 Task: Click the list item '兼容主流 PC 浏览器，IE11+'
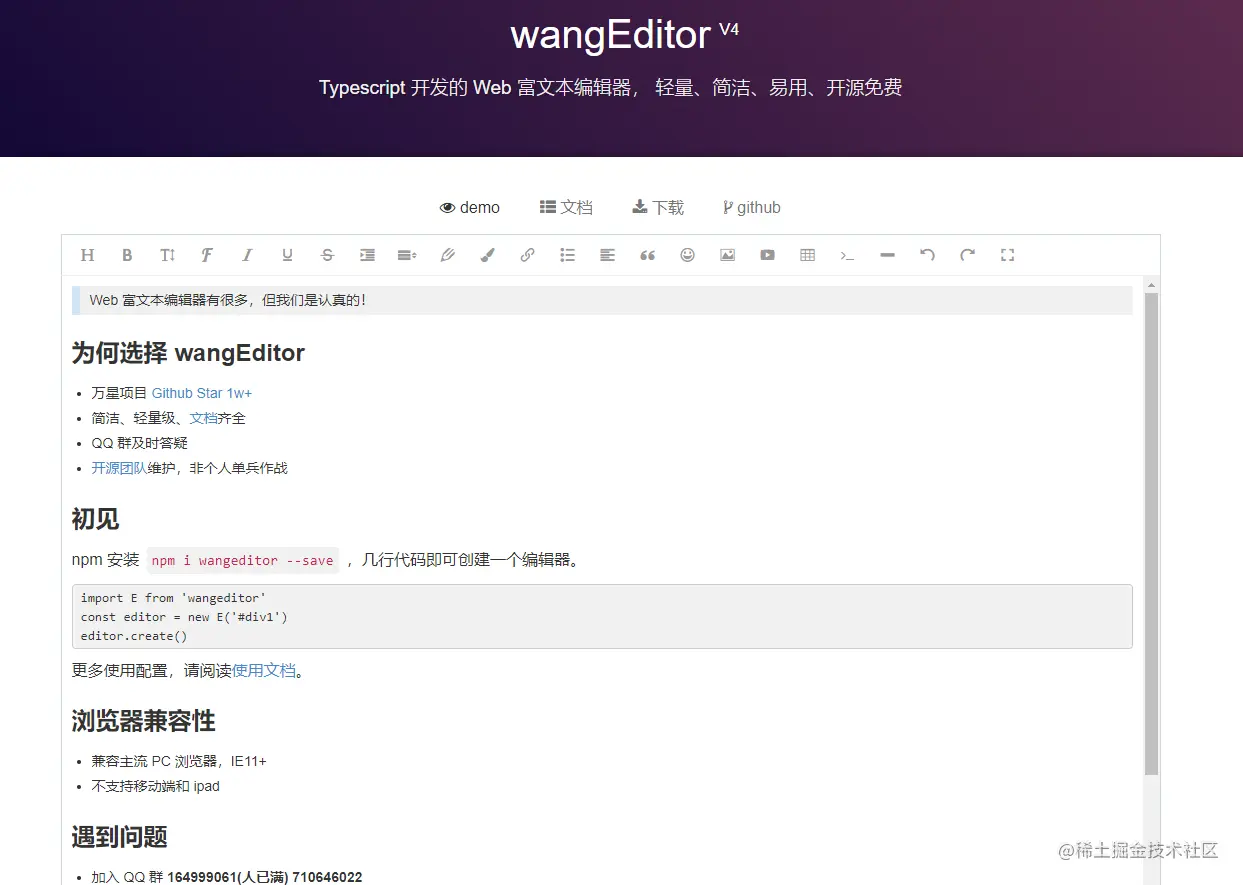pyautogui.click(x=179, y=761)
